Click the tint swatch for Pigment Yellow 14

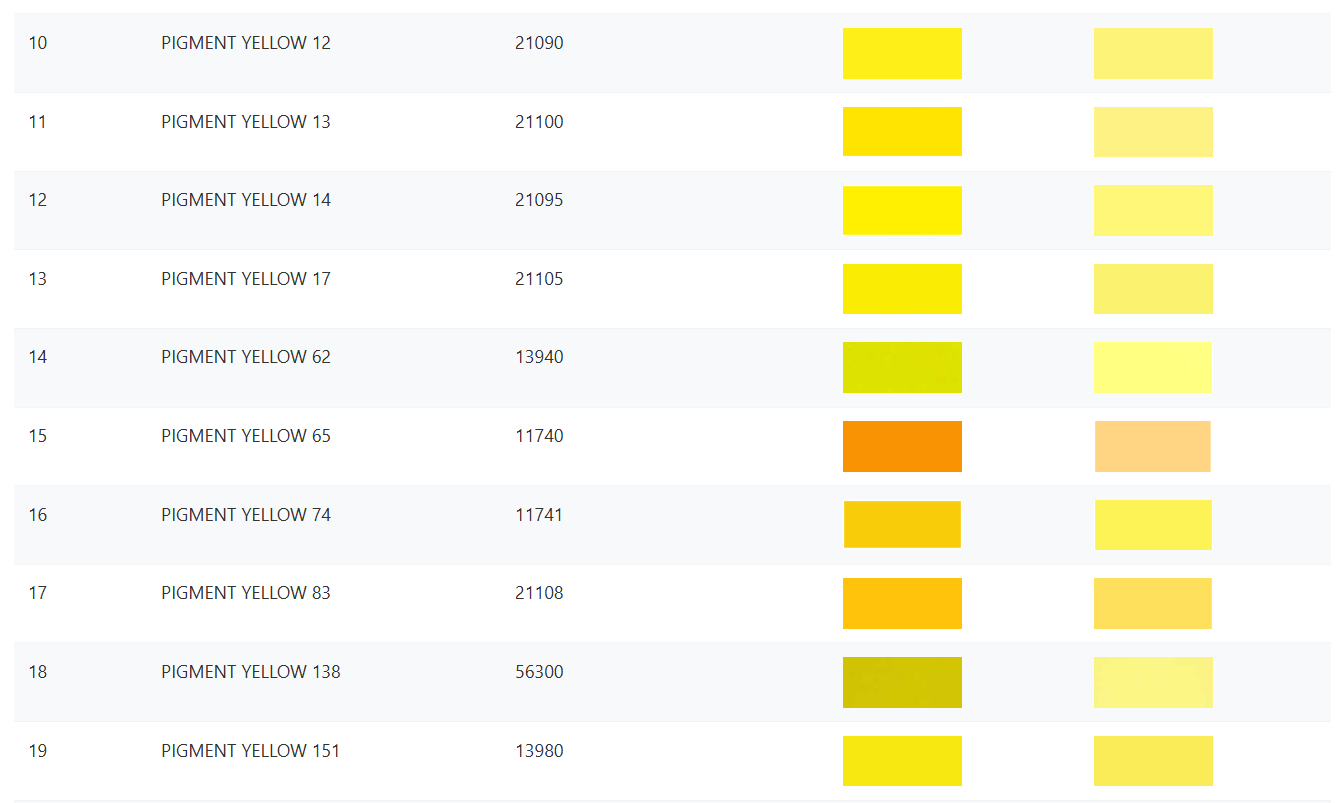pos(1153,210)
